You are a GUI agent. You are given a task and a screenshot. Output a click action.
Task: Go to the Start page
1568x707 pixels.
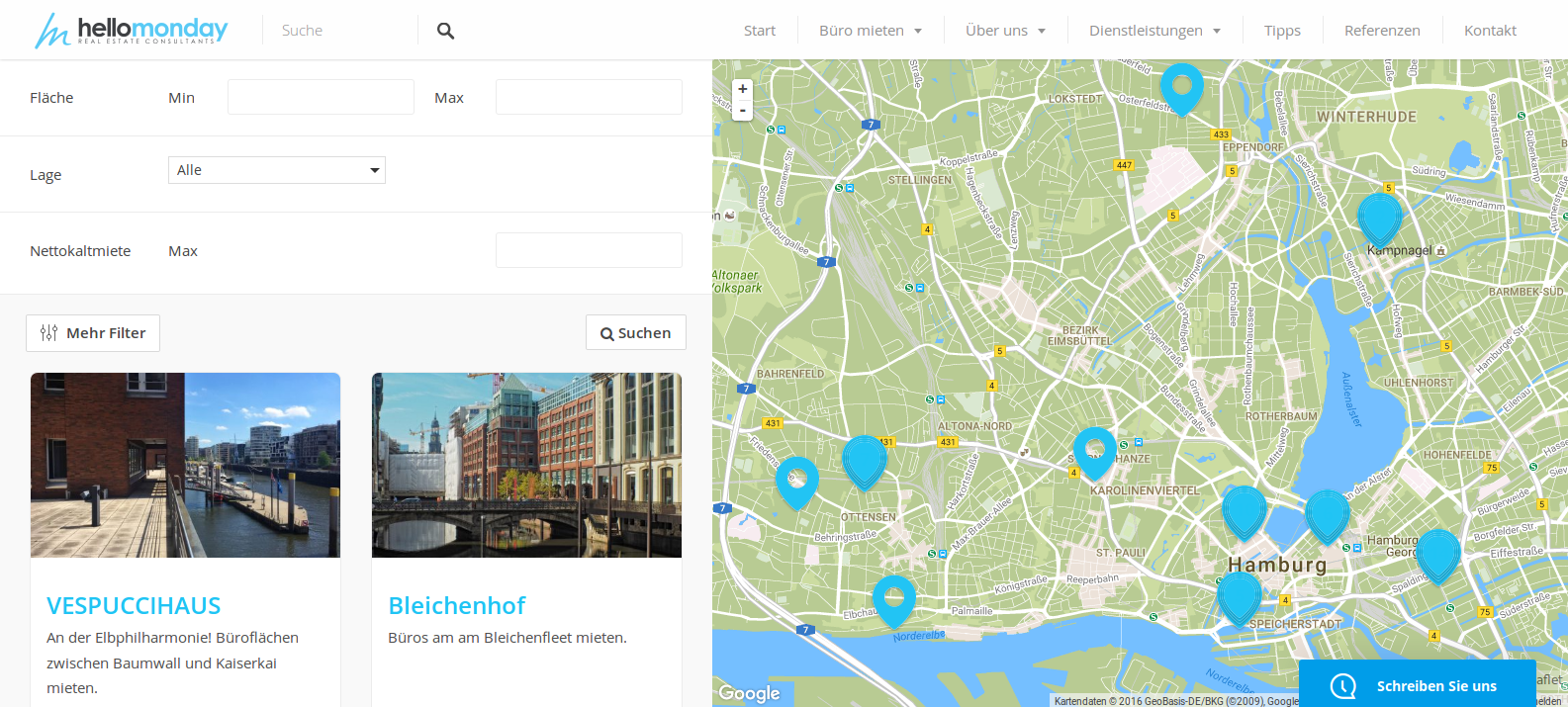pyautogui.click(x=760, y=31)
